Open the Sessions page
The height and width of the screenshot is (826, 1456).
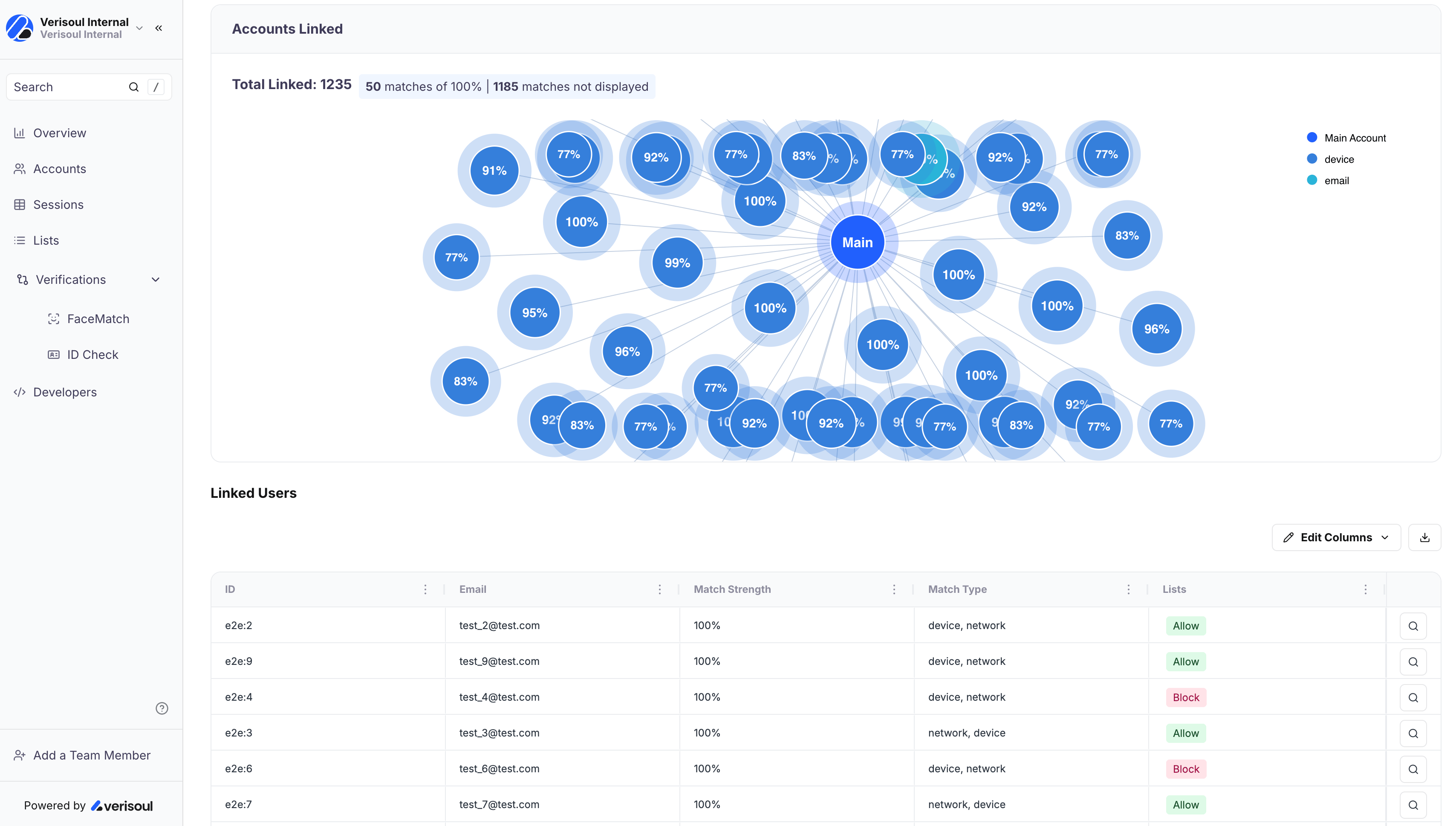58,204
